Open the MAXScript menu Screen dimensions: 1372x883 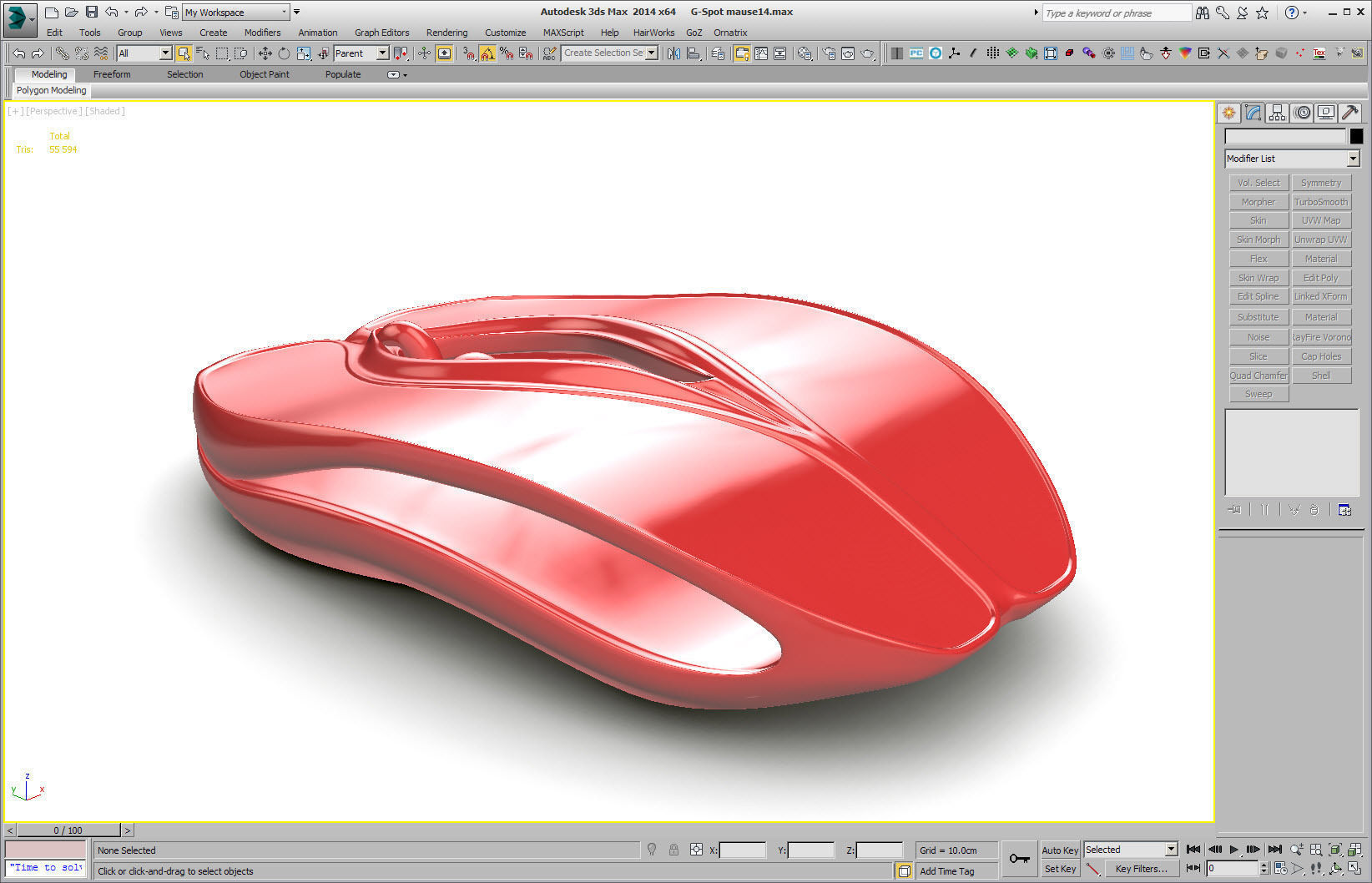[x=563, y=33]
